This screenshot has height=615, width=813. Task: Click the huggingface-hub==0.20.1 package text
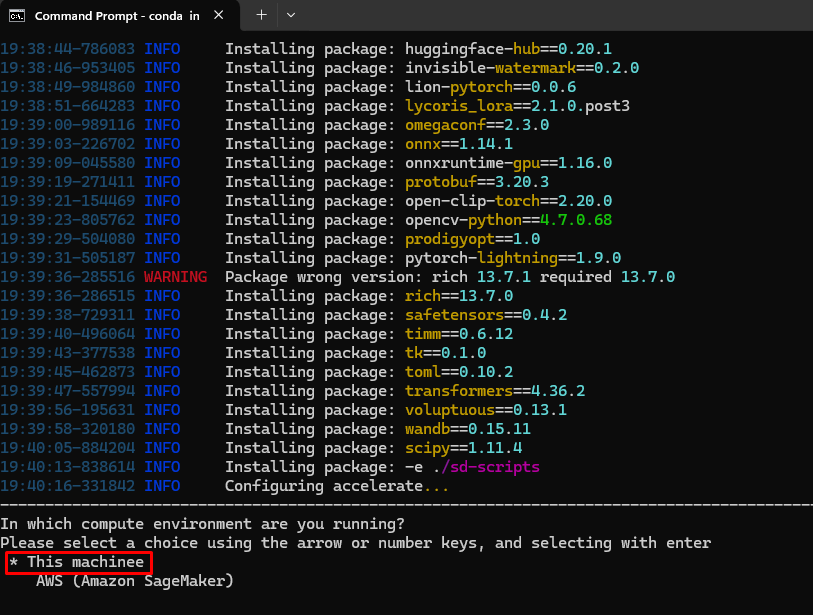508,48
